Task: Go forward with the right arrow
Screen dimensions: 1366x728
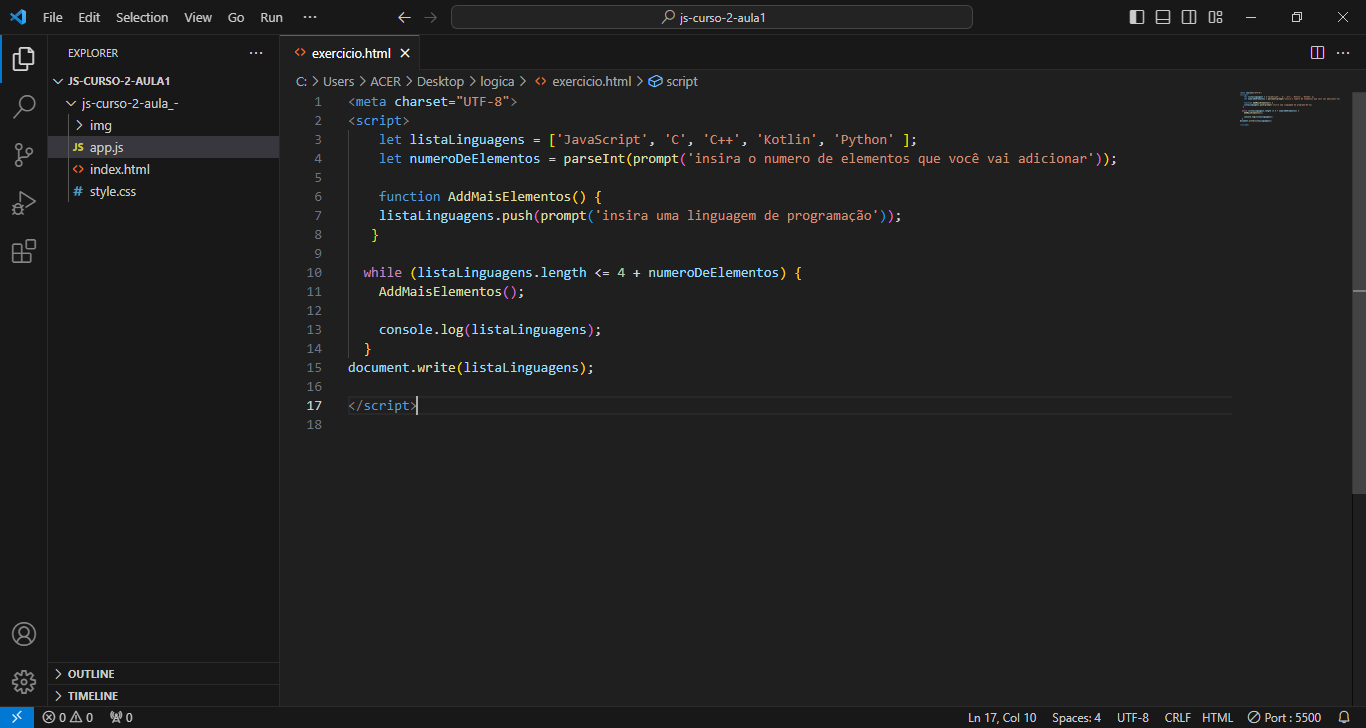Action: point(431,17)
